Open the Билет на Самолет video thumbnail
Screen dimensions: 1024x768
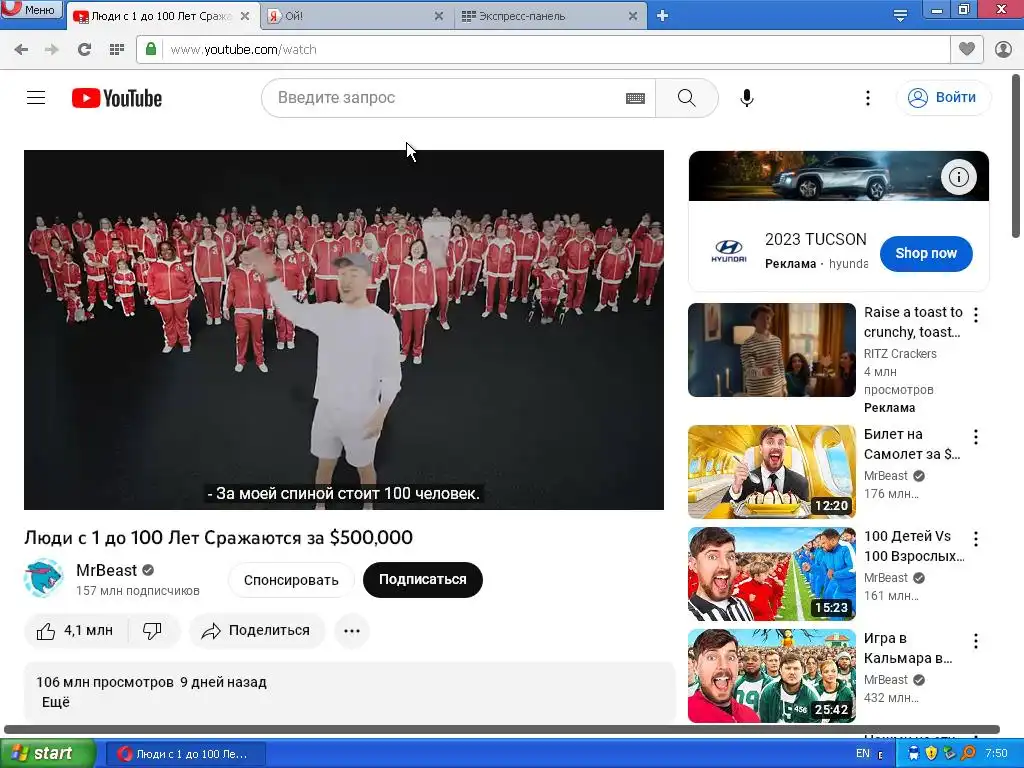click(772, 472)
